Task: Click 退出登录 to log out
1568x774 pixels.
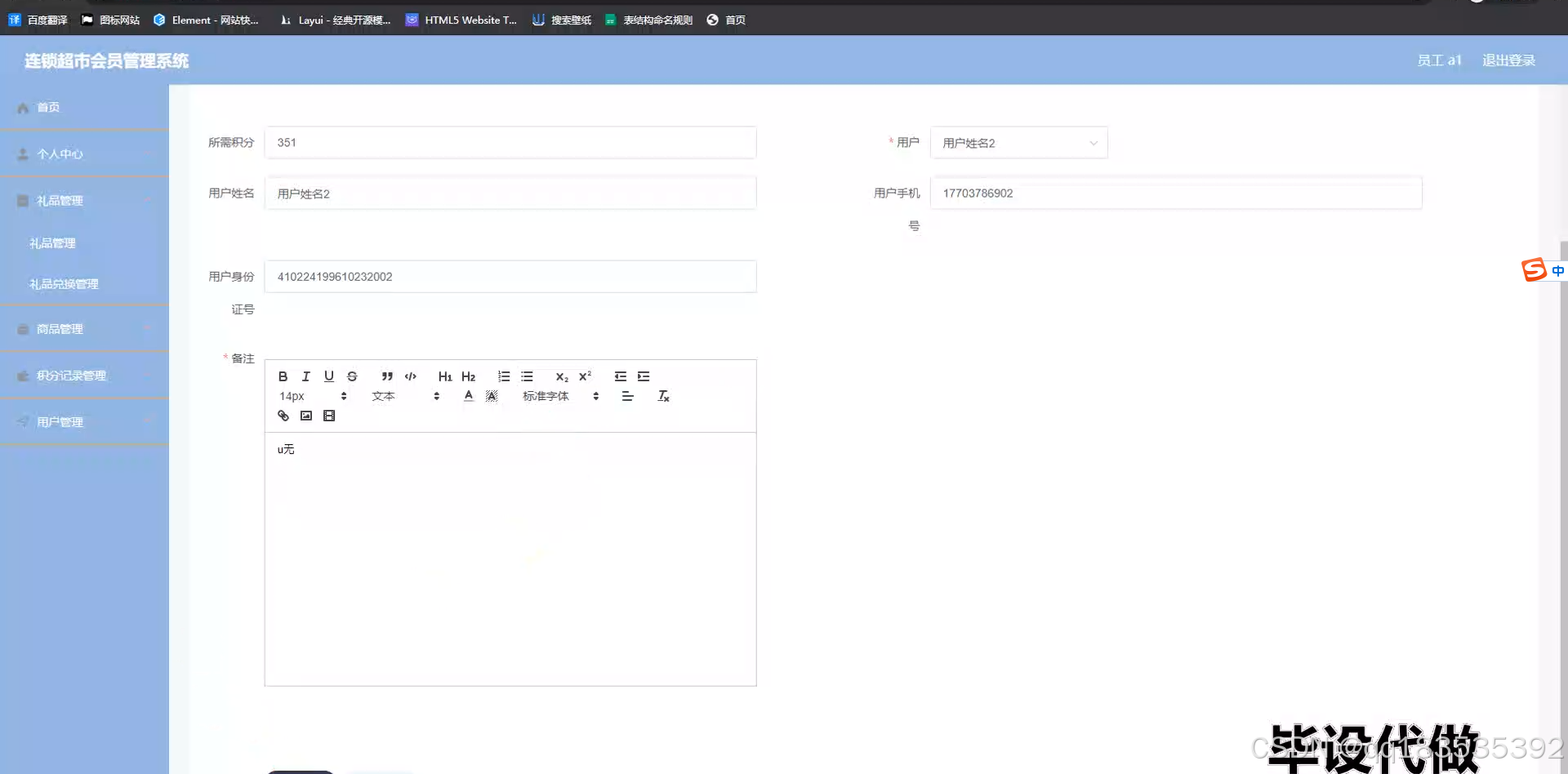Action: tap(1508, 60)
